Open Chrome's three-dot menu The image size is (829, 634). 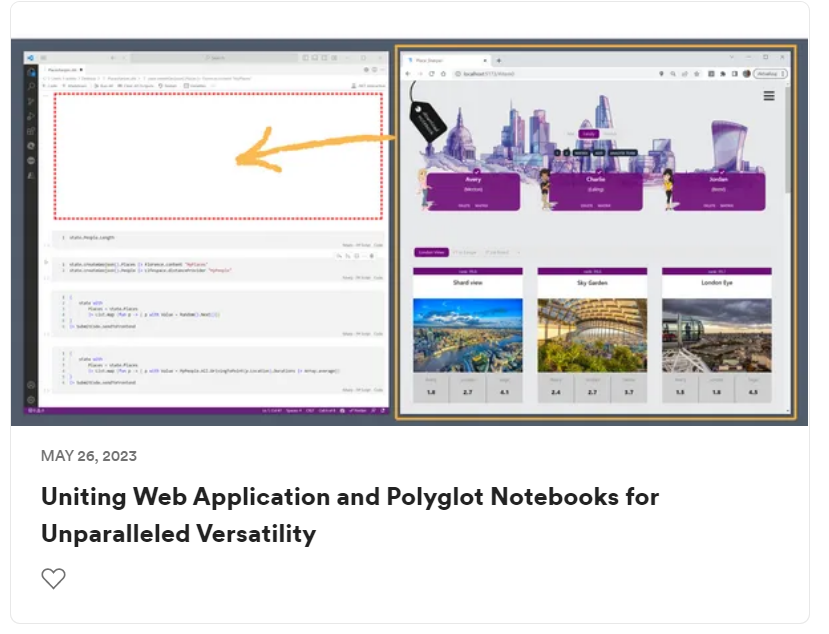783,73
